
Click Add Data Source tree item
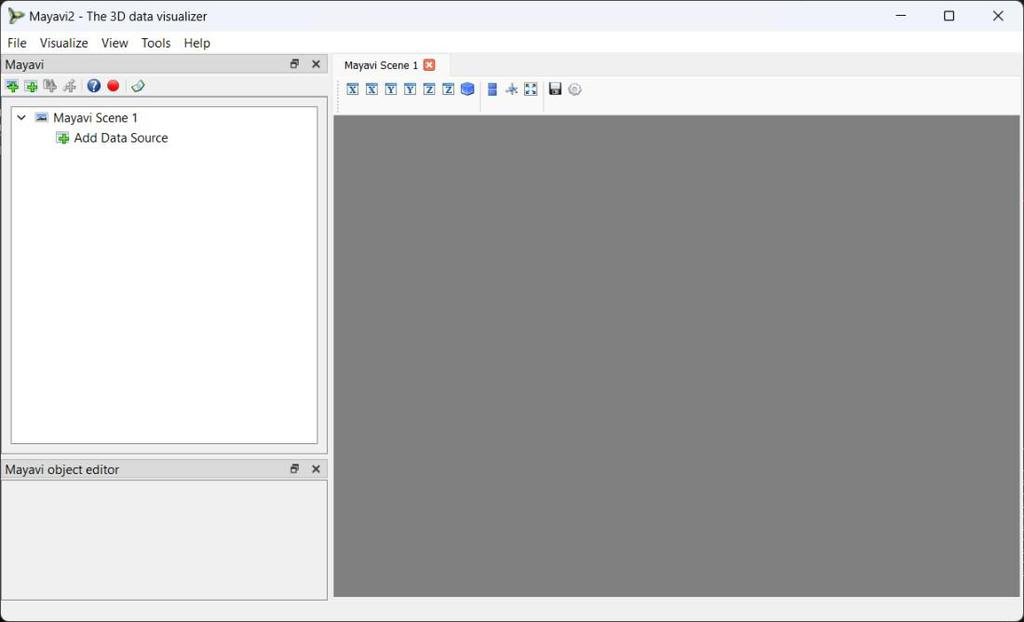pyautogui.click(x=121, y=138)
